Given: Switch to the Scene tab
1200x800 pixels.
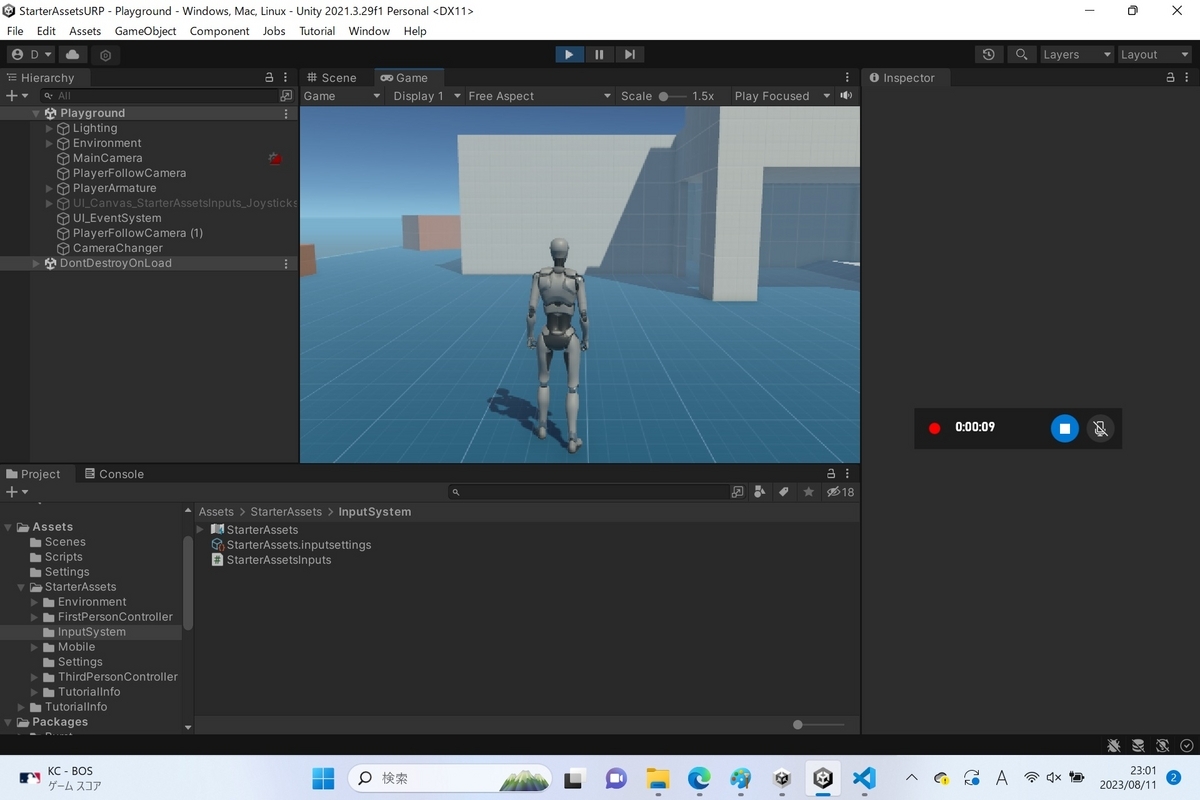Looking at the screenshot, I should [332, 78].
